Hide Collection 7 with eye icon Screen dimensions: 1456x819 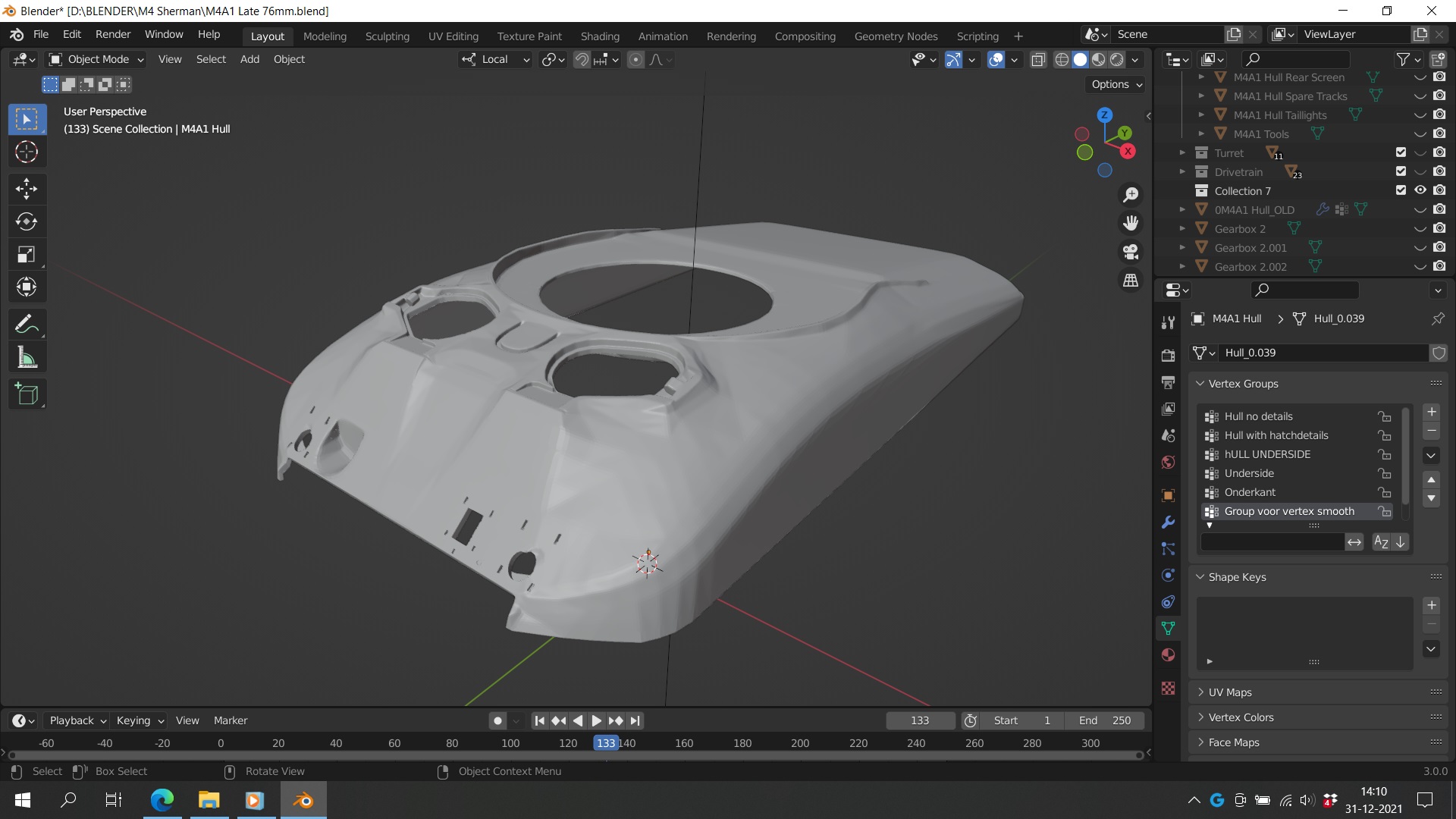[x=1420, y=190]
